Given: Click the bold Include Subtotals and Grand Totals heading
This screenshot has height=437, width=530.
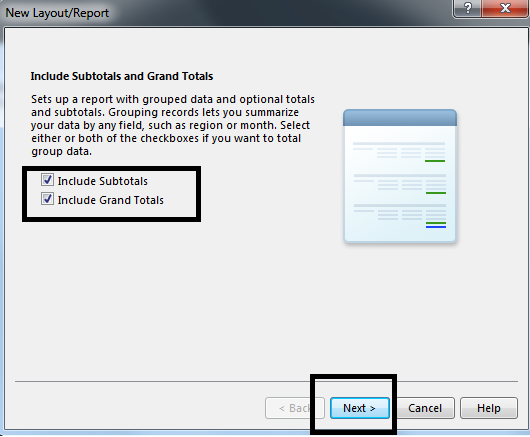Looking at the screenshot, I should point(122,76).
